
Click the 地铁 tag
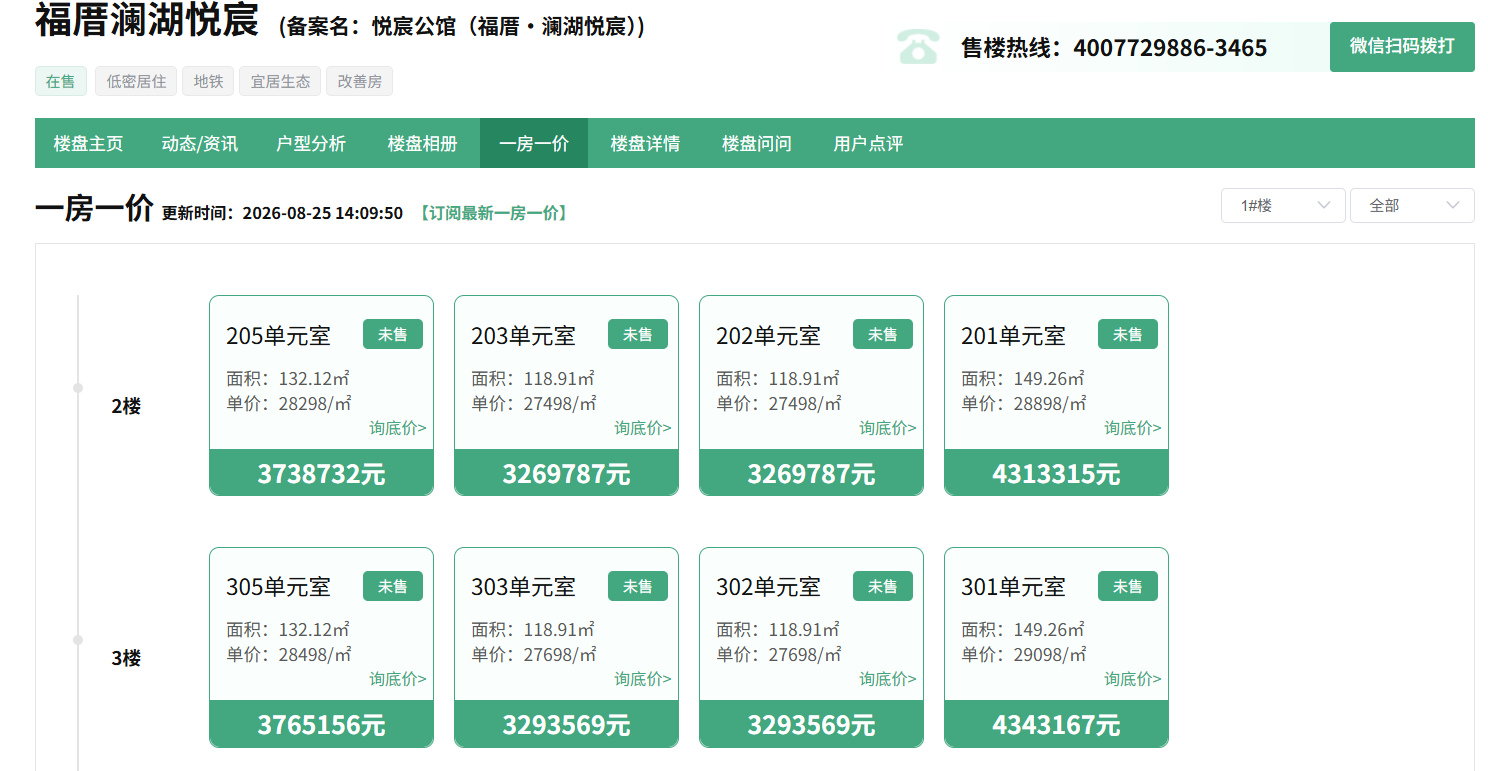208,81
